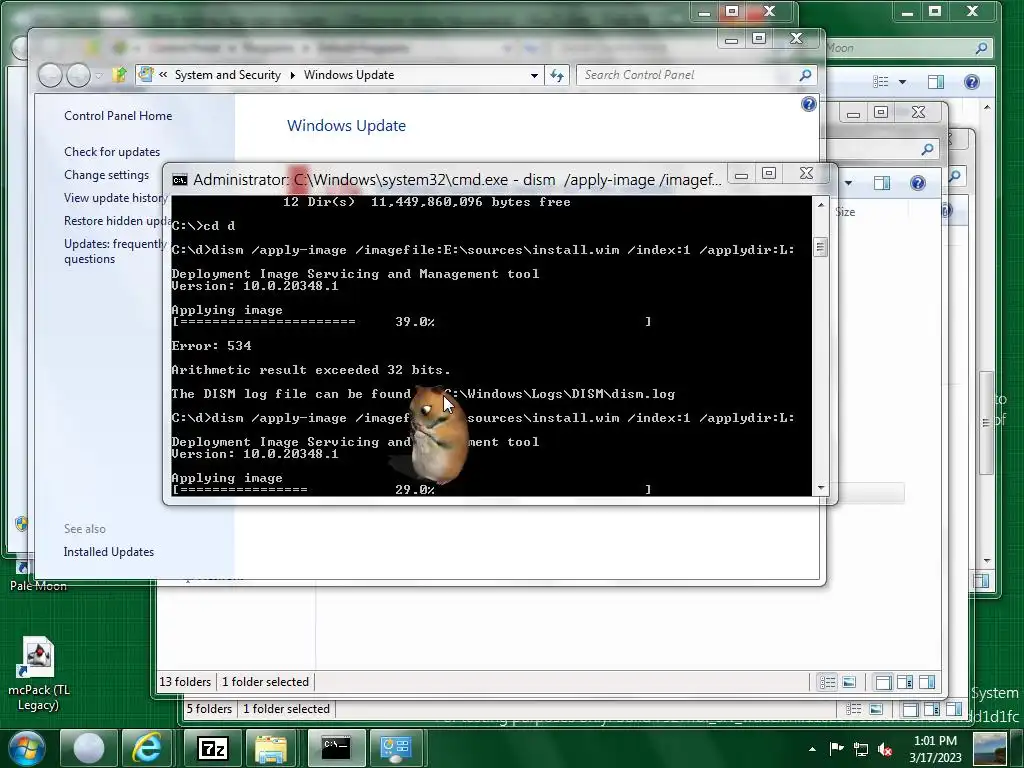Open Updates: frequently asked questions

(116, 251)
